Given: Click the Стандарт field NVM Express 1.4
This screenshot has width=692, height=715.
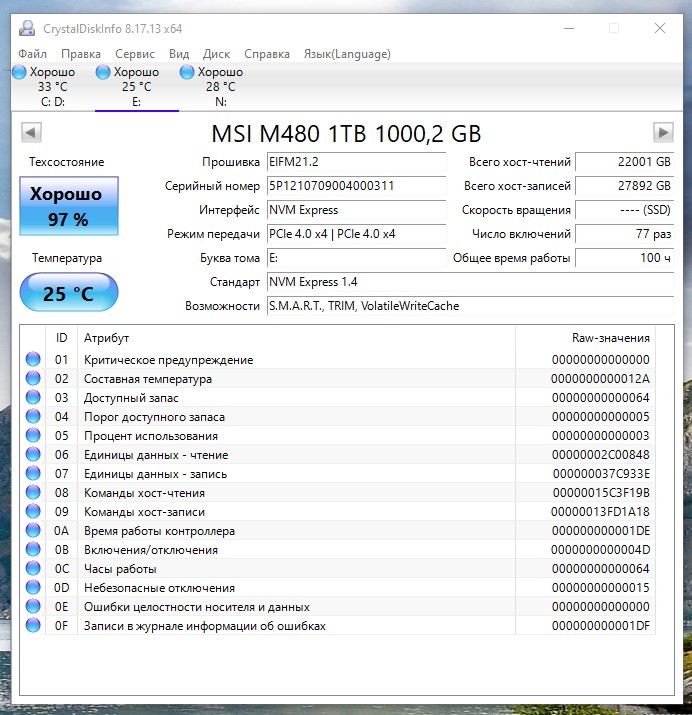Looking at the screenshot, I should (470, 282).
